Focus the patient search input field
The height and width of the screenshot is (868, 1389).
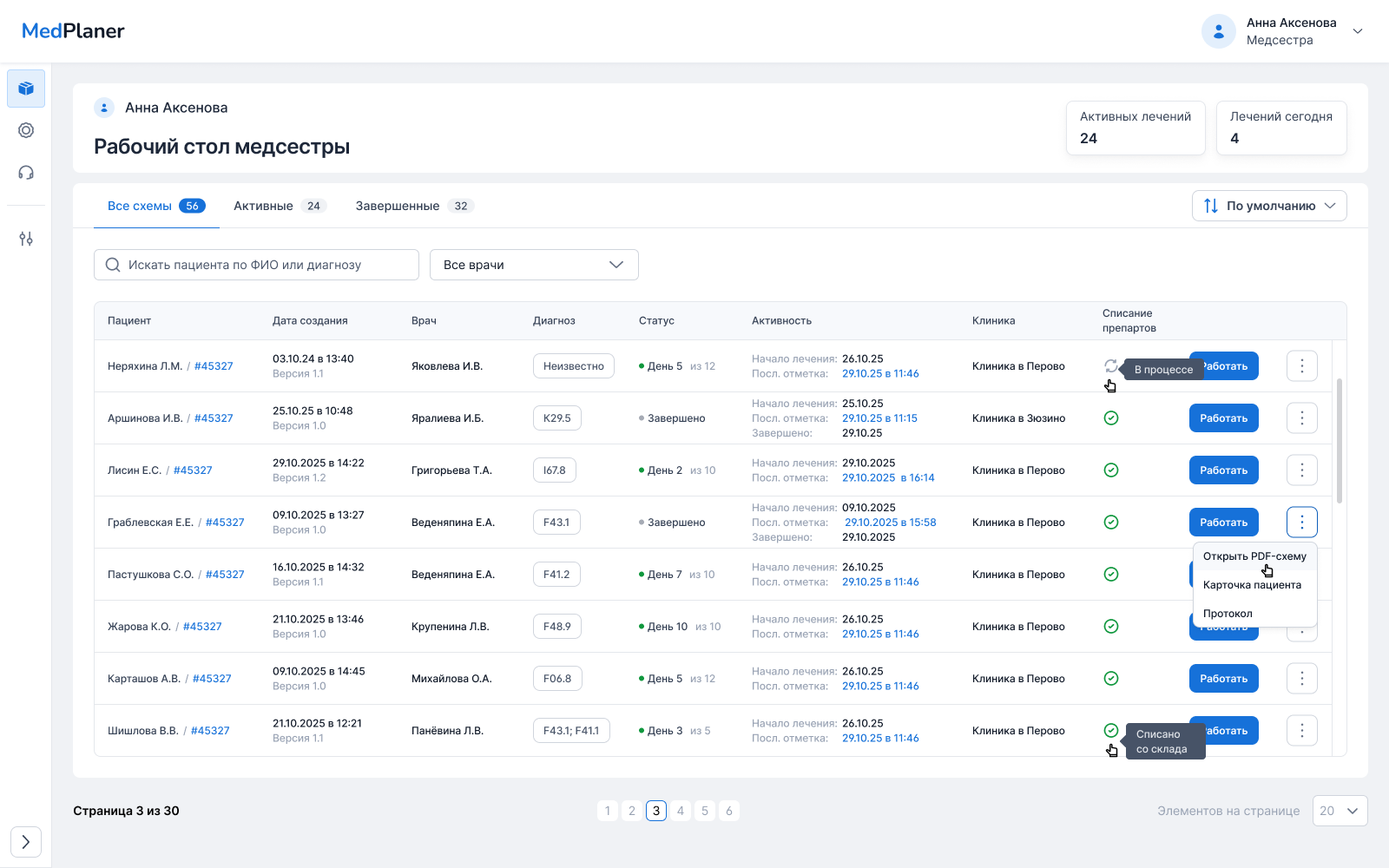coord(269,265)
